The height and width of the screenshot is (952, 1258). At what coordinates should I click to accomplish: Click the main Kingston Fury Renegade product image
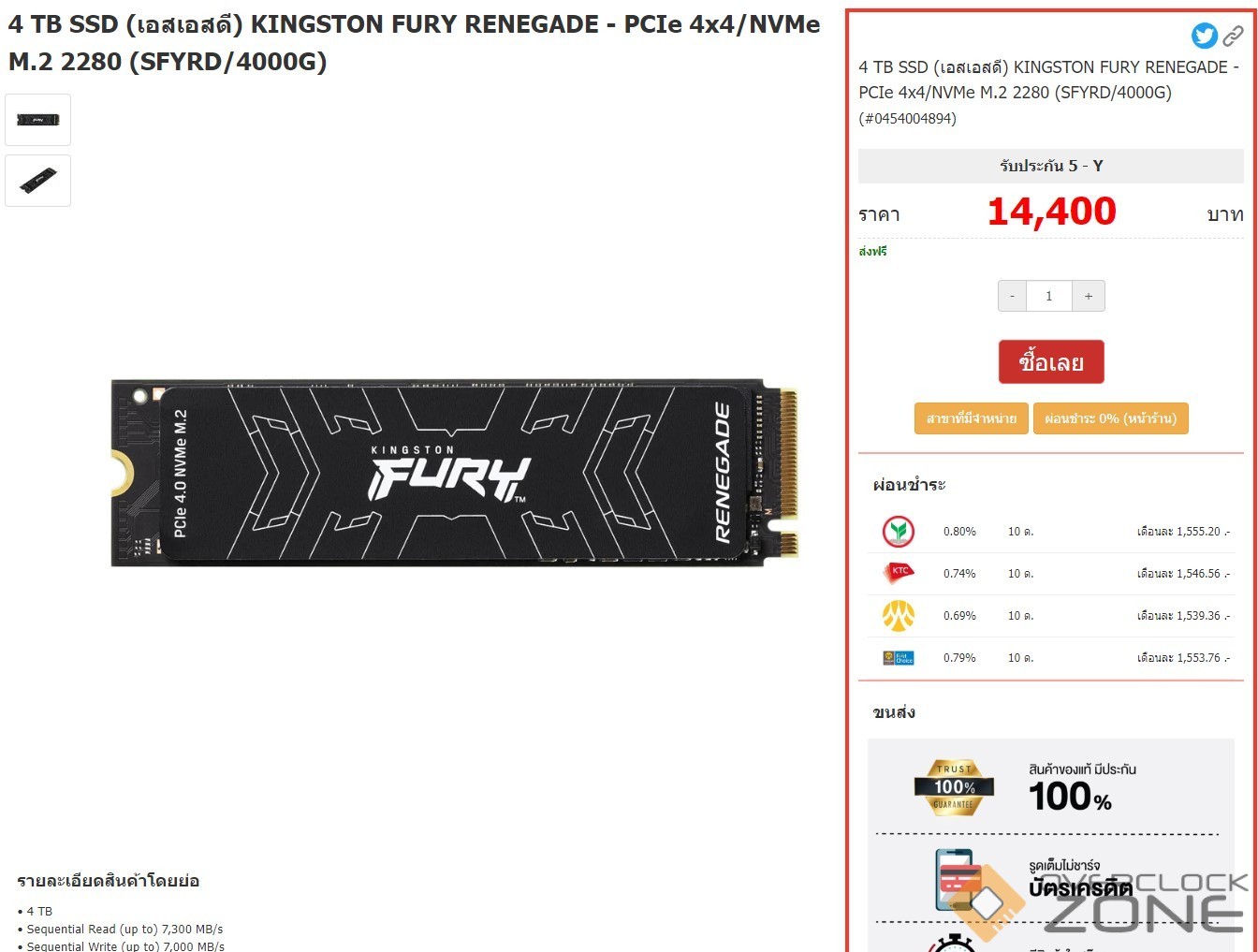point(455,472)
